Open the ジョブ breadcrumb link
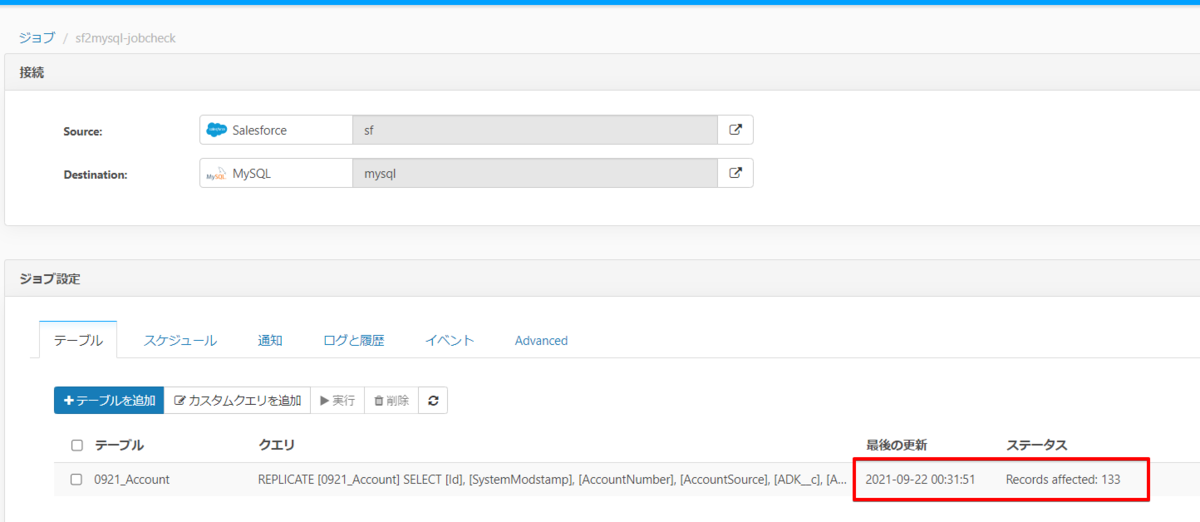 click(x=37, y=38)
